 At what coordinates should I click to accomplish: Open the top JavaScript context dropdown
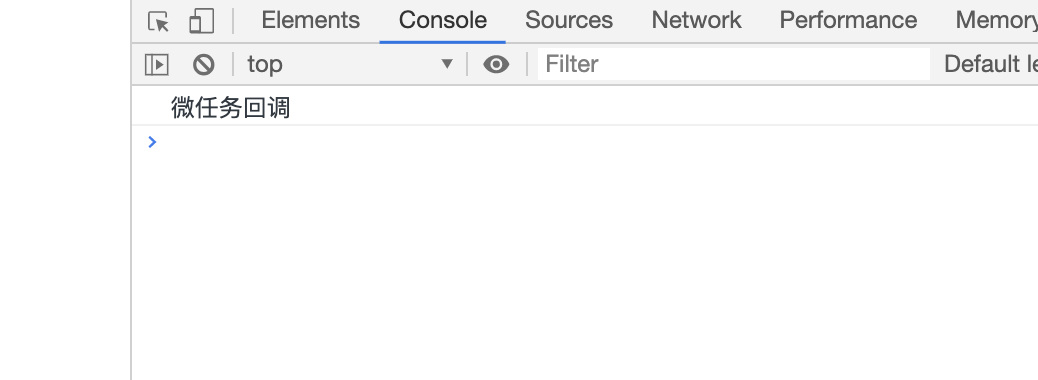(350, 64)
